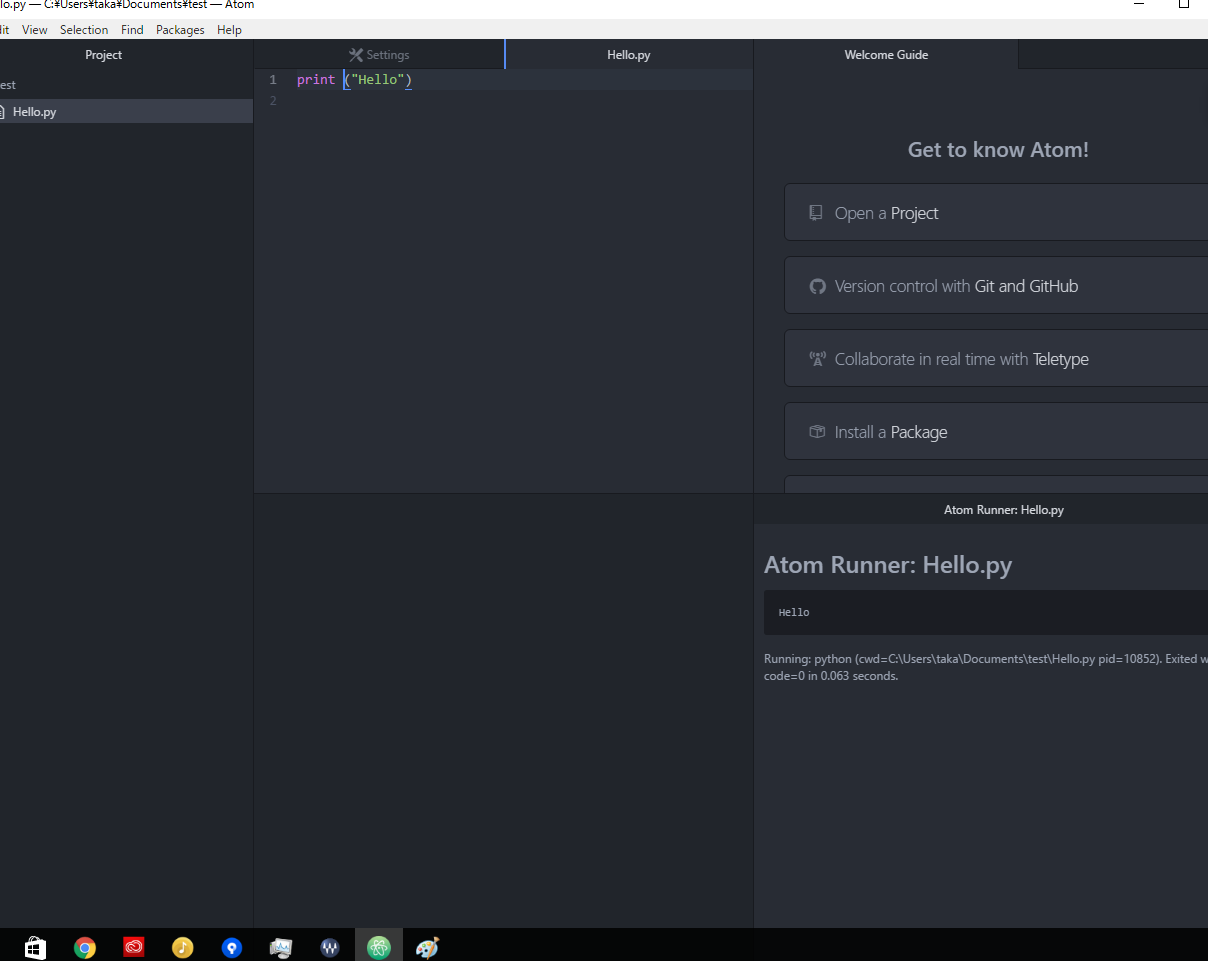Open the system monitor icon in the taskbar
The height and width of the screenshot is (961, 1208).
coord(281,947)
